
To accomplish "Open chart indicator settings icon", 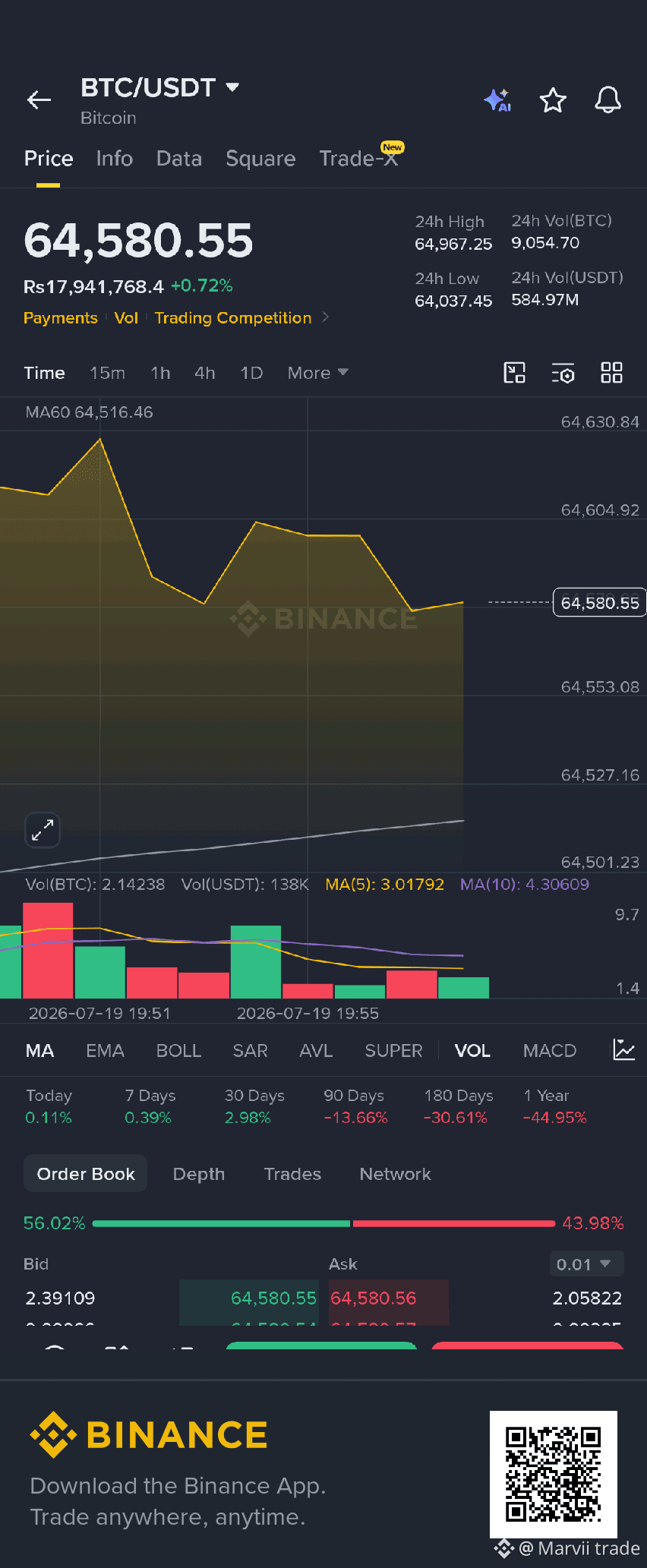I will pyautogui.click(x=563, y=373).
